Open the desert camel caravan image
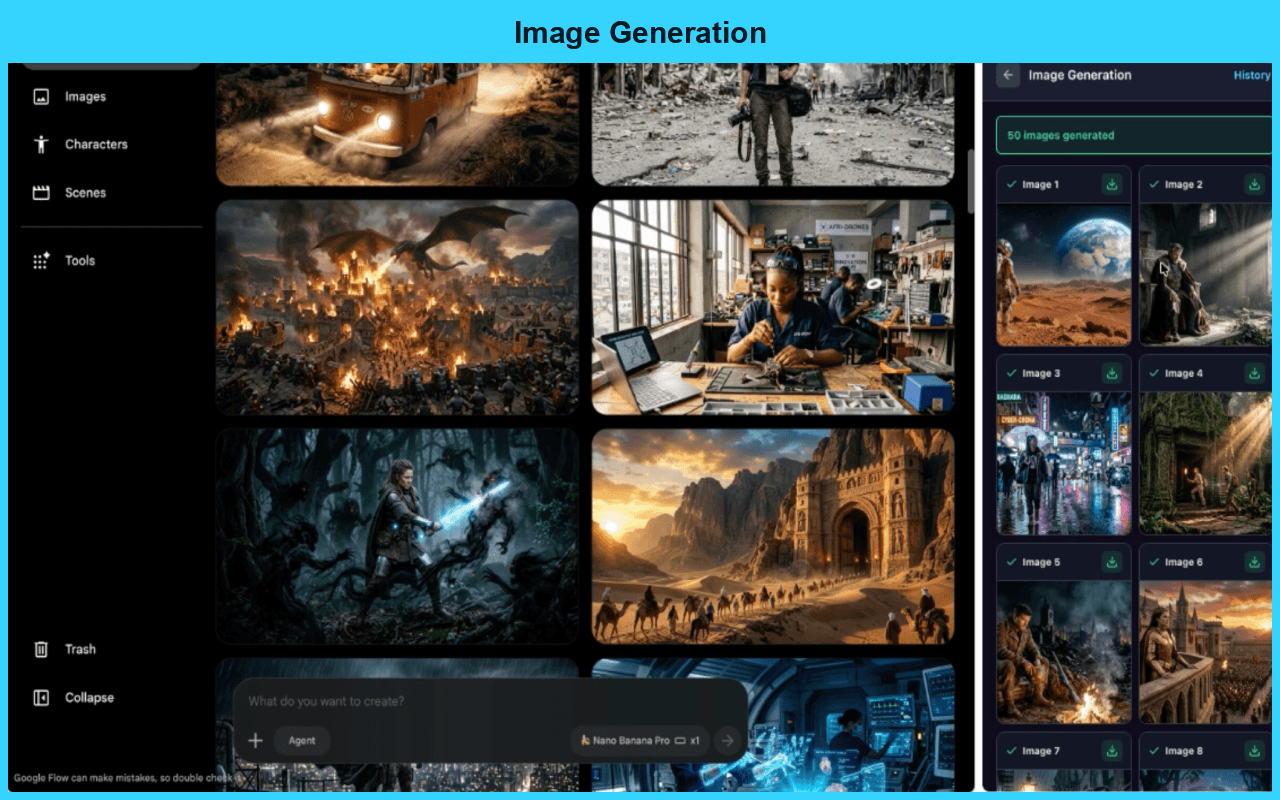 click(773, 536)
